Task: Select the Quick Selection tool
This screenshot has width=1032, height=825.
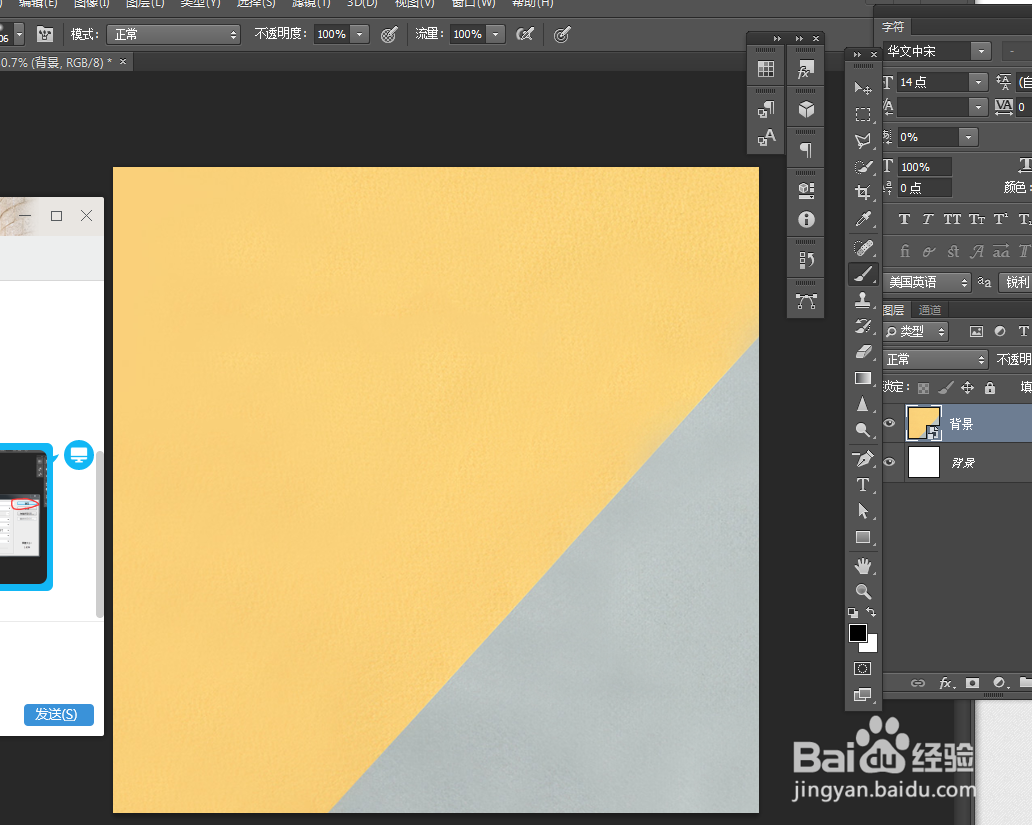Action: pos(863,167)
